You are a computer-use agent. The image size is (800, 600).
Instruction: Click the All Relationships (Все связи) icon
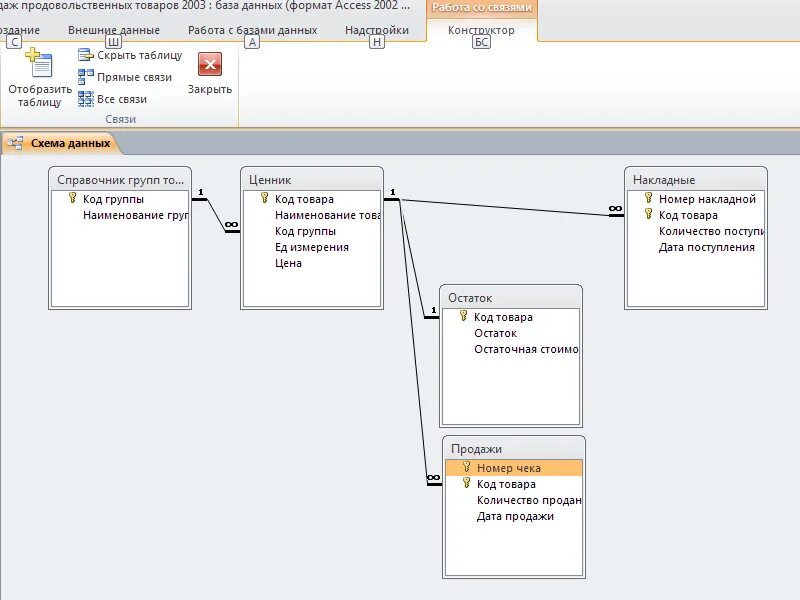85,99
